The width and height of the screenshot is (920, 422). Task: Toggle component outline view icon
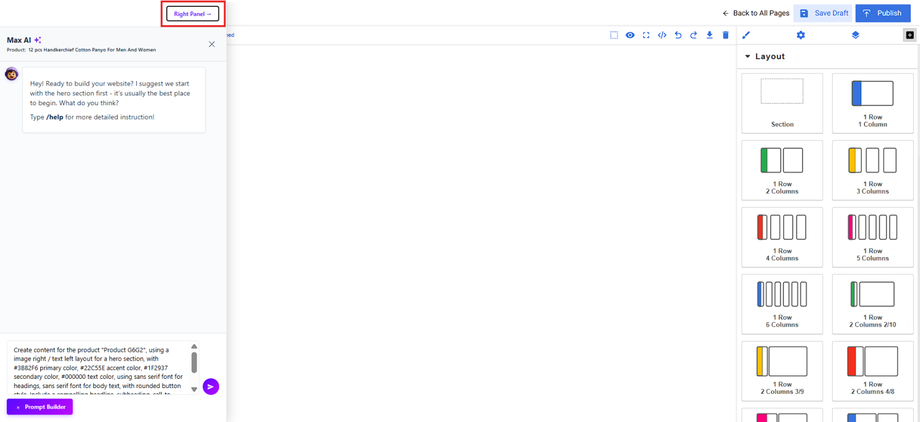click(x=614, y=35)
